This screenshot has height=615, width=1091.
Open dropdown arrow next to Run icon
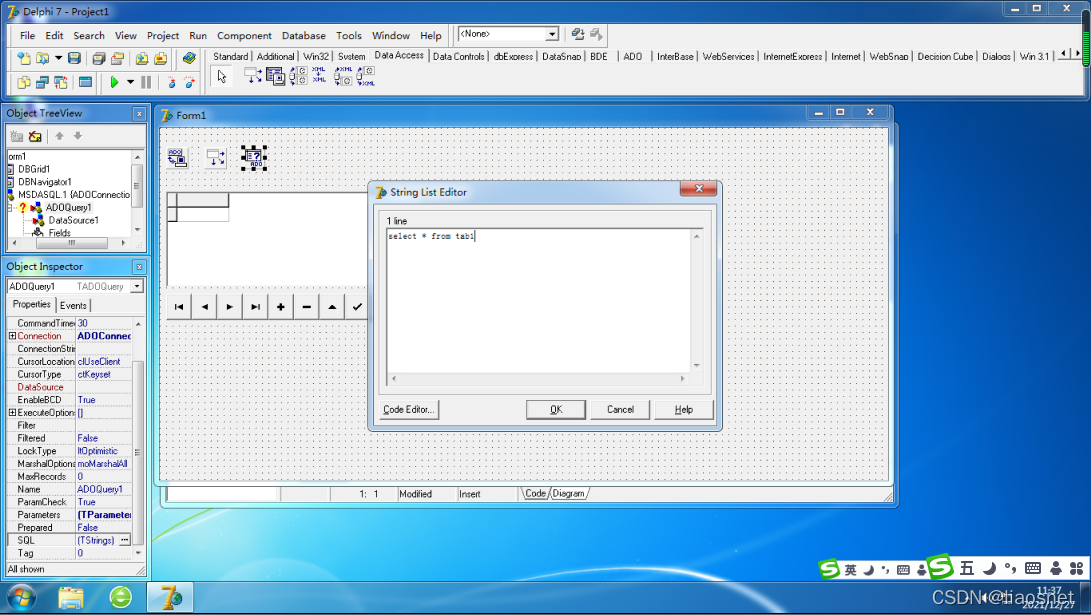[x=130, y=82]
